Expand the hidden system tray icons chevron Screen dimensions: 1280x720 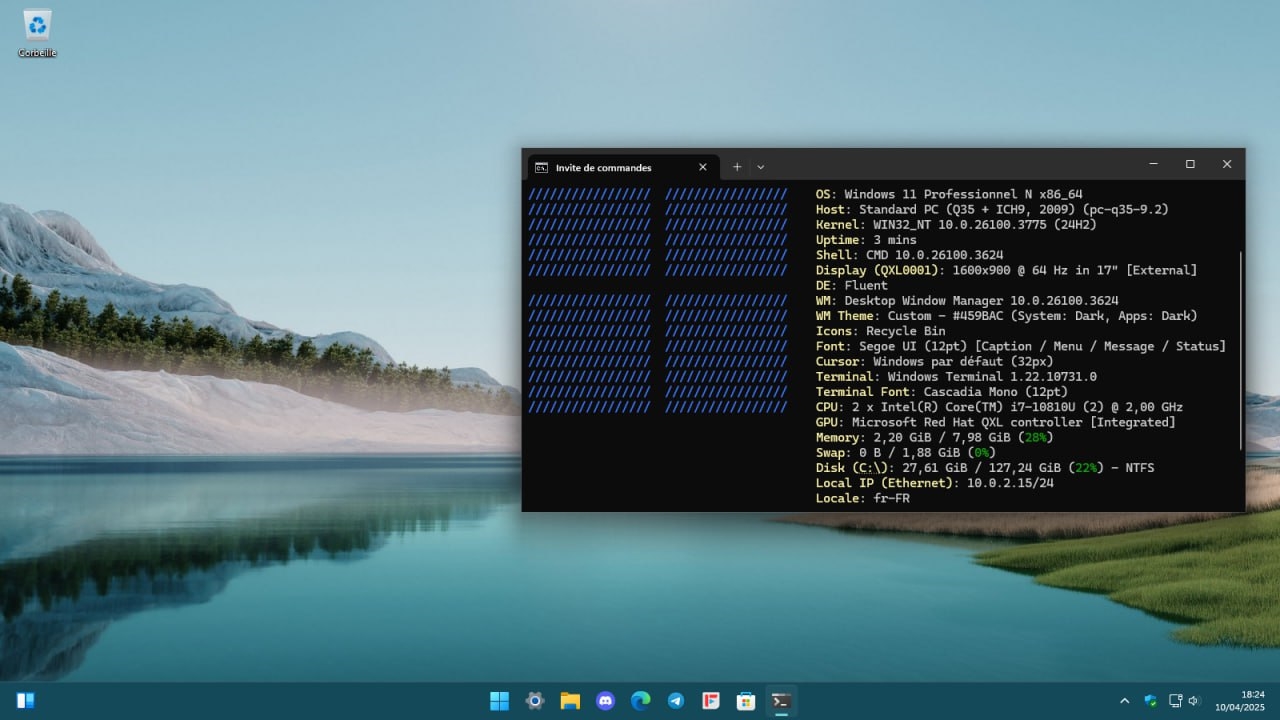click(1124, 701)
